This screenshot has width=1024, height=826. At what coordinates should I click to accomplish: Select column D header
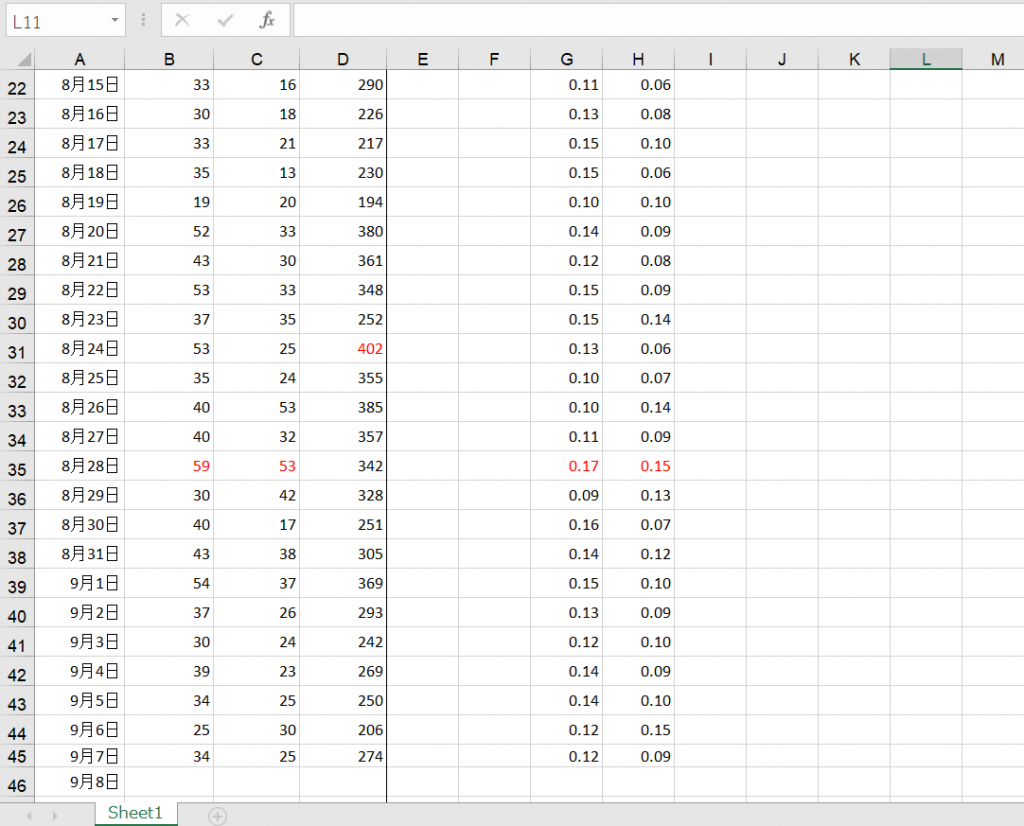[343, 59]
